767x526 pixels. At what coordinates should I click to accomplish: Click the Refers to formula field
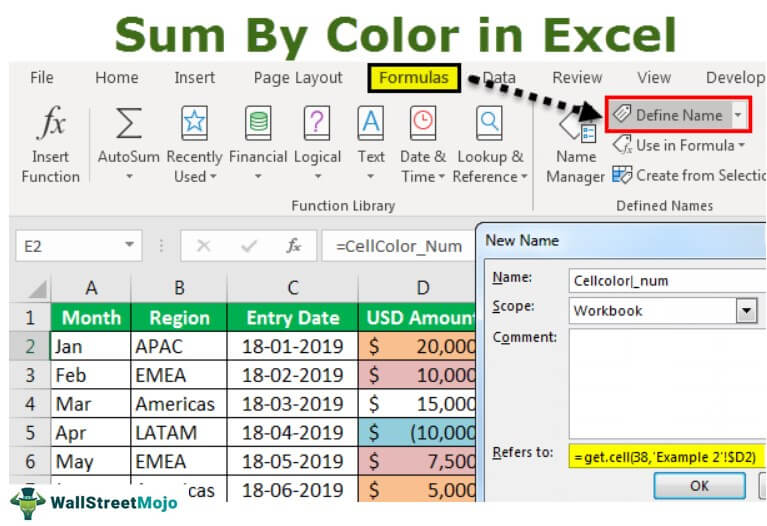pyautogui.click(x=665, y=455)
